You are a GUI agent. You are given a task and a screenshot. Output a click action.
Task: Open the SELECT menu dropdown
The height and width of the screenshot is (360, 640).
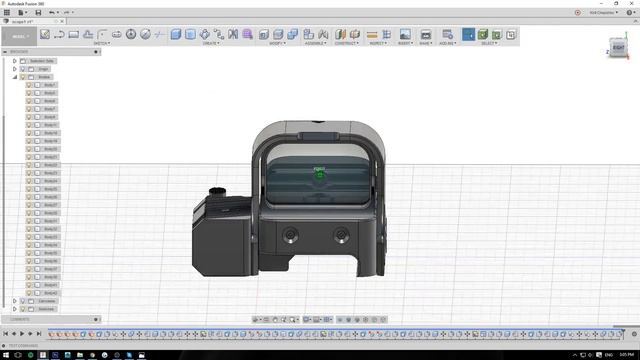[x=488, y=43]
